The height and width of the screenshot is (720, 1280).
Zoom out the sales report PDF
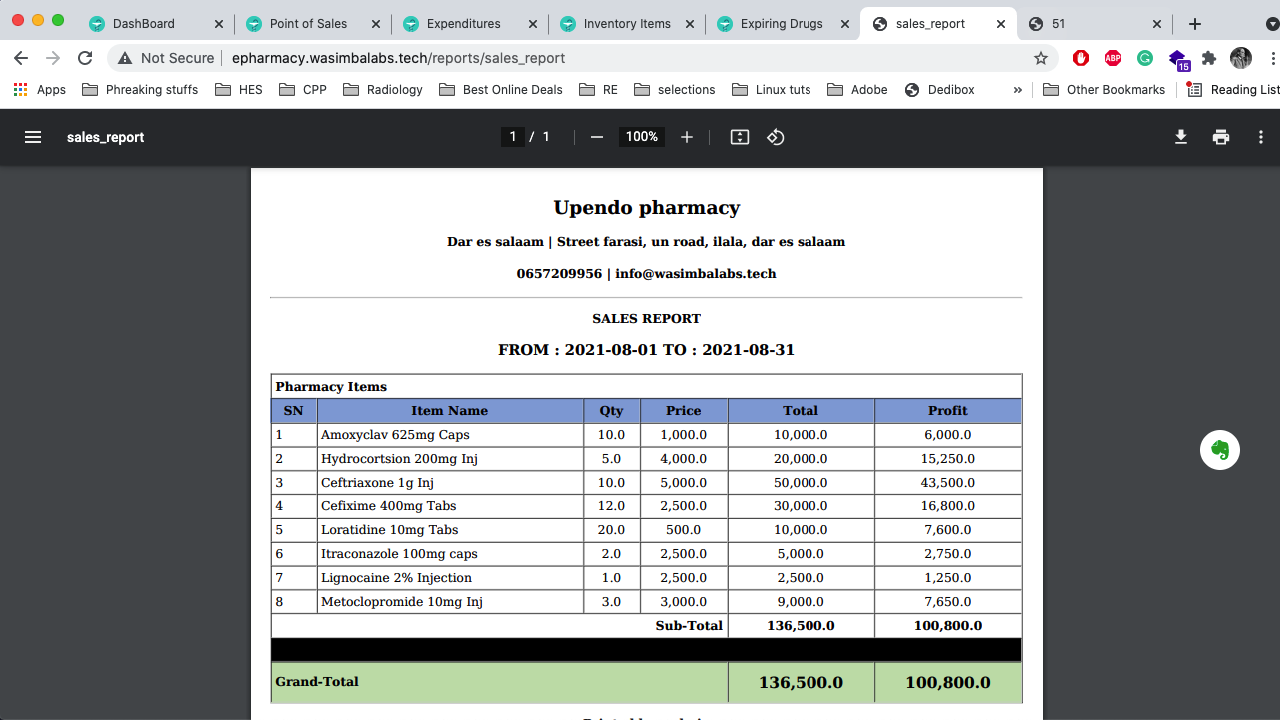coord(597,137)
